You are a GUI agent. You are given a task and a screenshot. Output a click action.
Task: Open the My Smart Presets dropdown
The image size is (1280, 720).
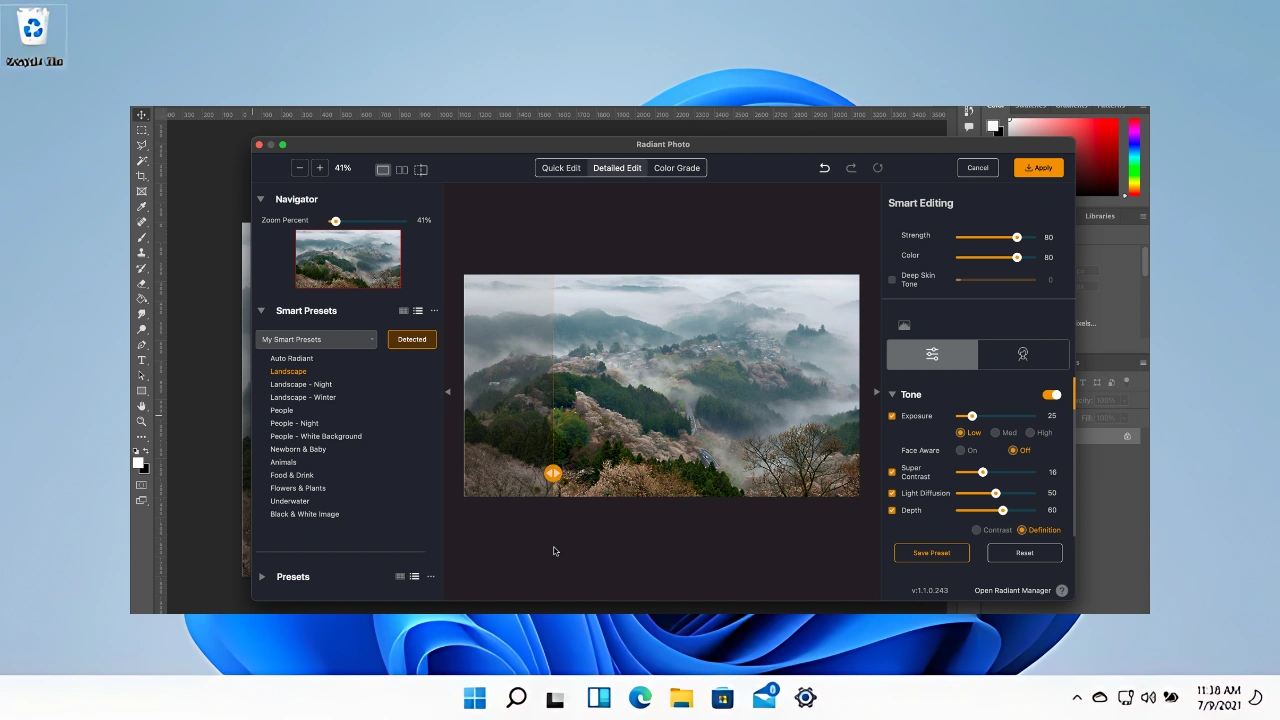317,339
